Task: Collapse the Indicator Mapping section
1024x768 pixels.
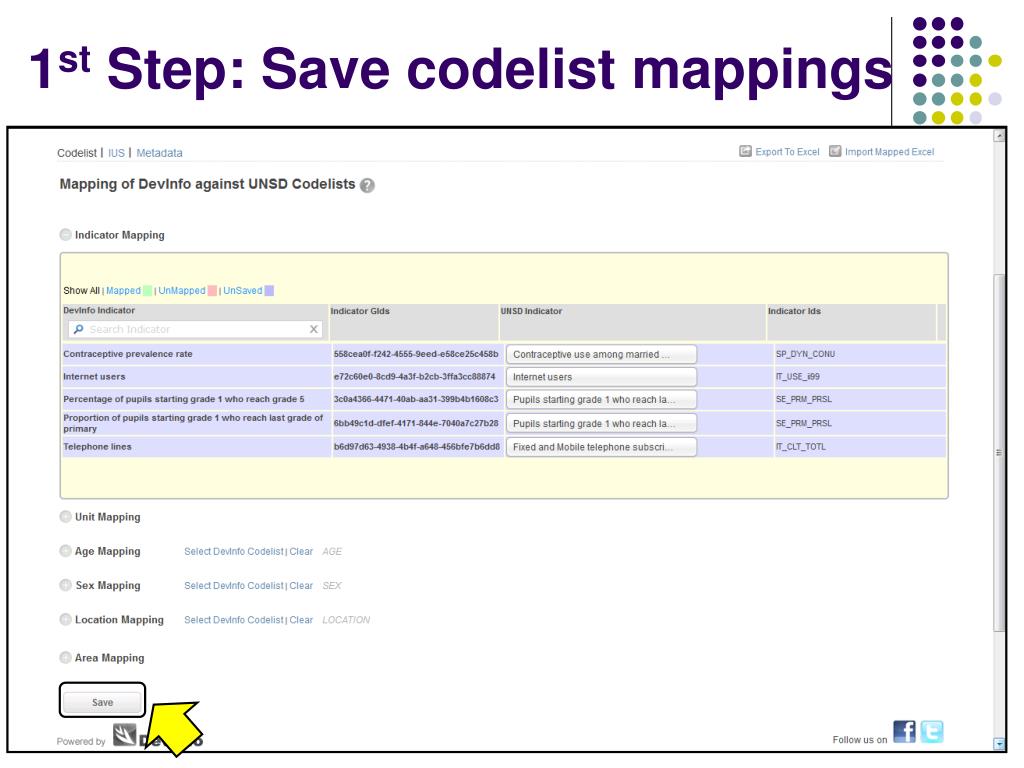Action: click(x=65, y=234)
